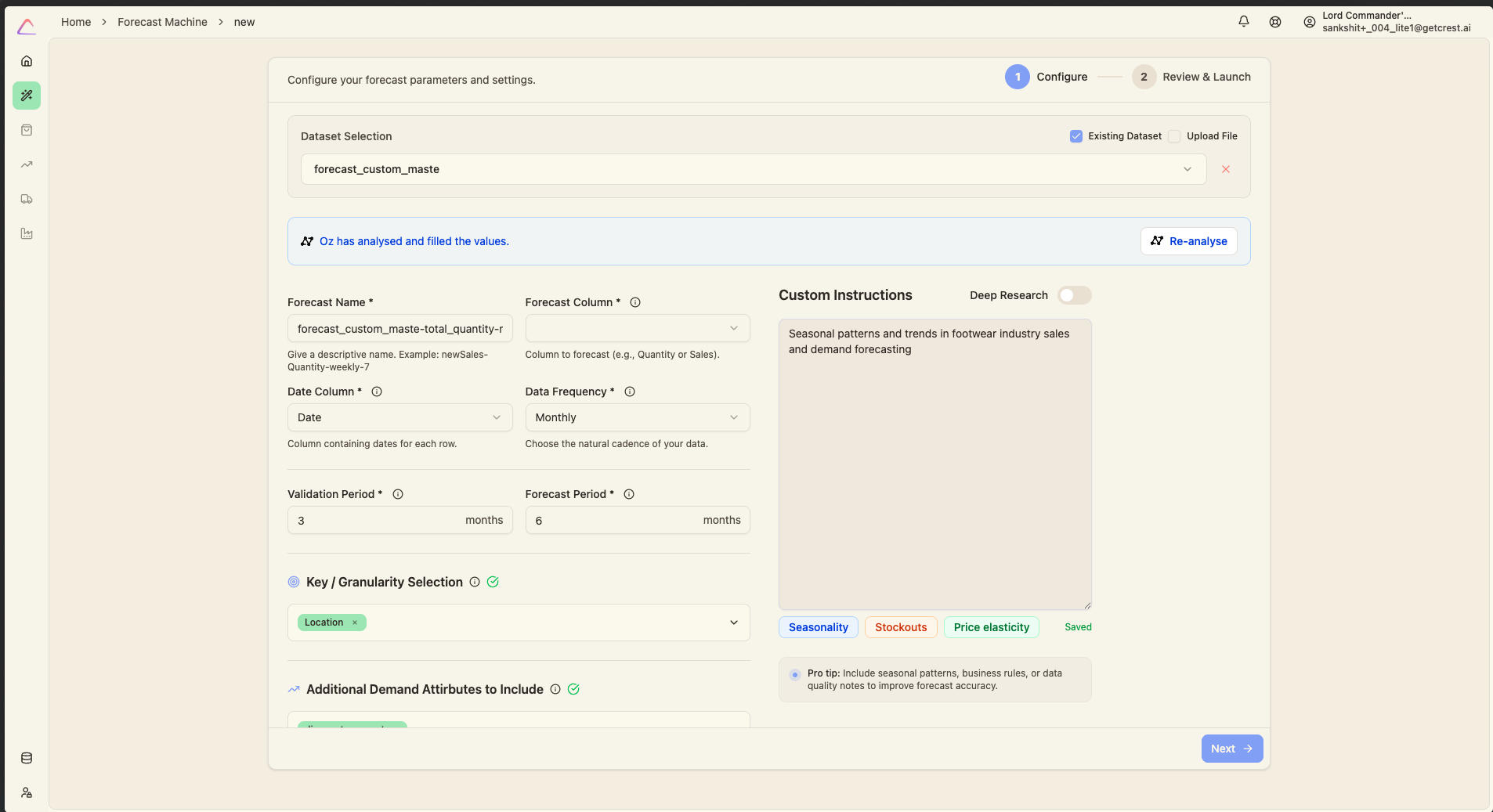Viewport: 1493px width, 812px height.
Task: Show info for Forecast Period
Action: [x=629, y=494]
